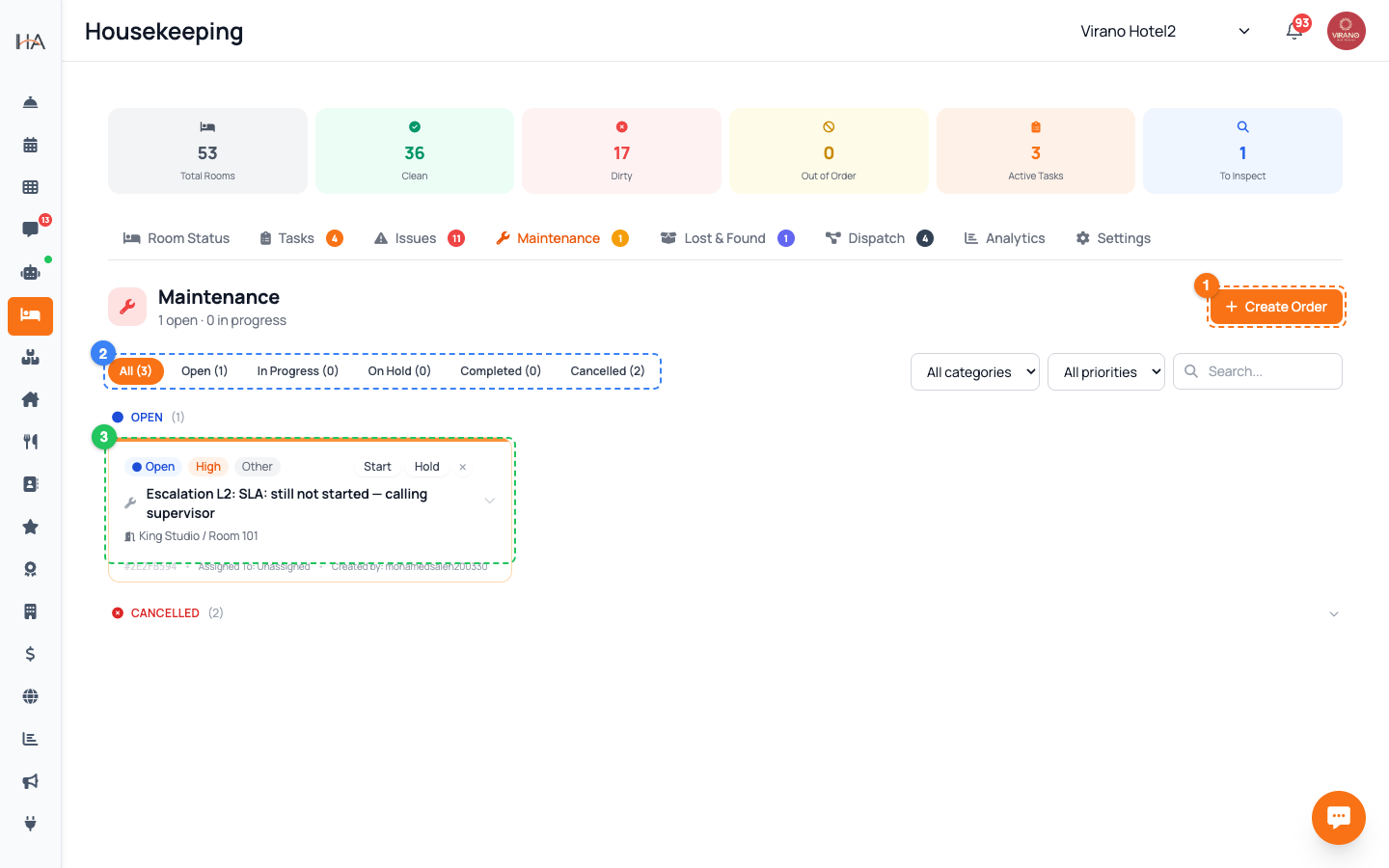Click the 3 Active Tasks stat card

pos(1036,150)
